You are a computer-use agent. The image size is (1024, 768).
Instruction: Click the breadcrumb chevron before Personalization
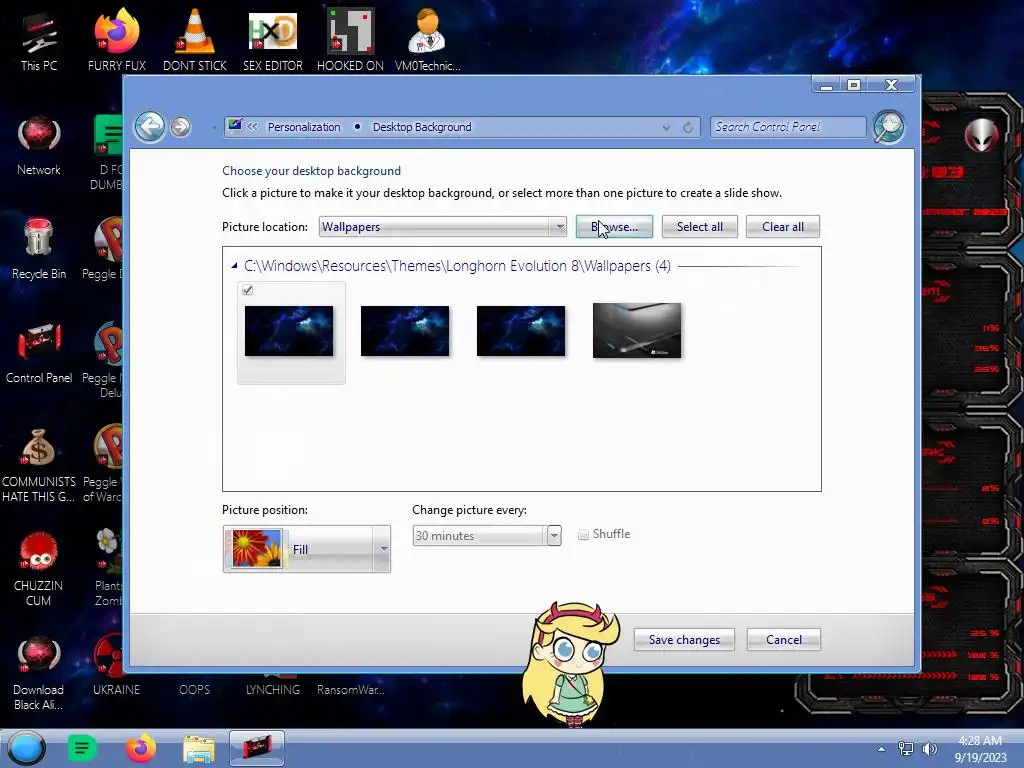pyautogui.click(x=252, y=127)
